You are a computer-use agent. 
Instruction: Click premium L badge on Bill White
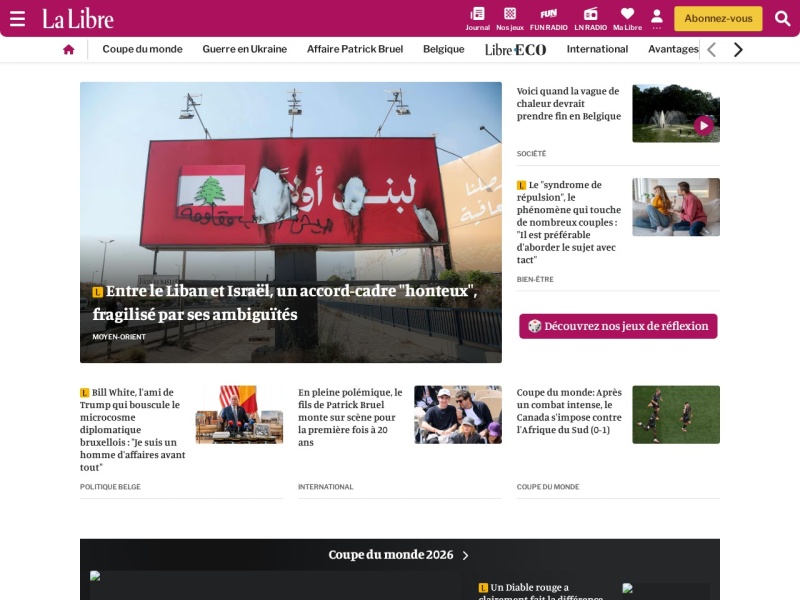(85, 393)
